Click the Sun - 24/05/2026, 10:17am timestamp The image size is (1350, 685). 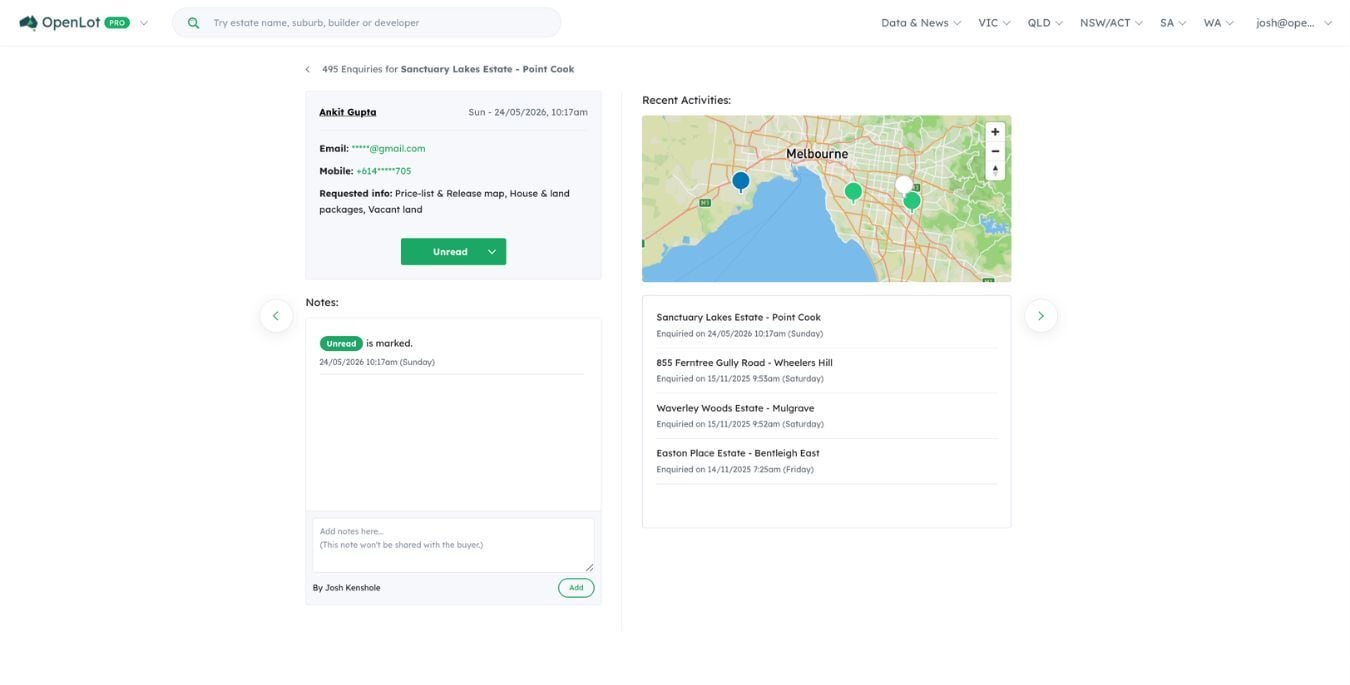tap(528, 112)
